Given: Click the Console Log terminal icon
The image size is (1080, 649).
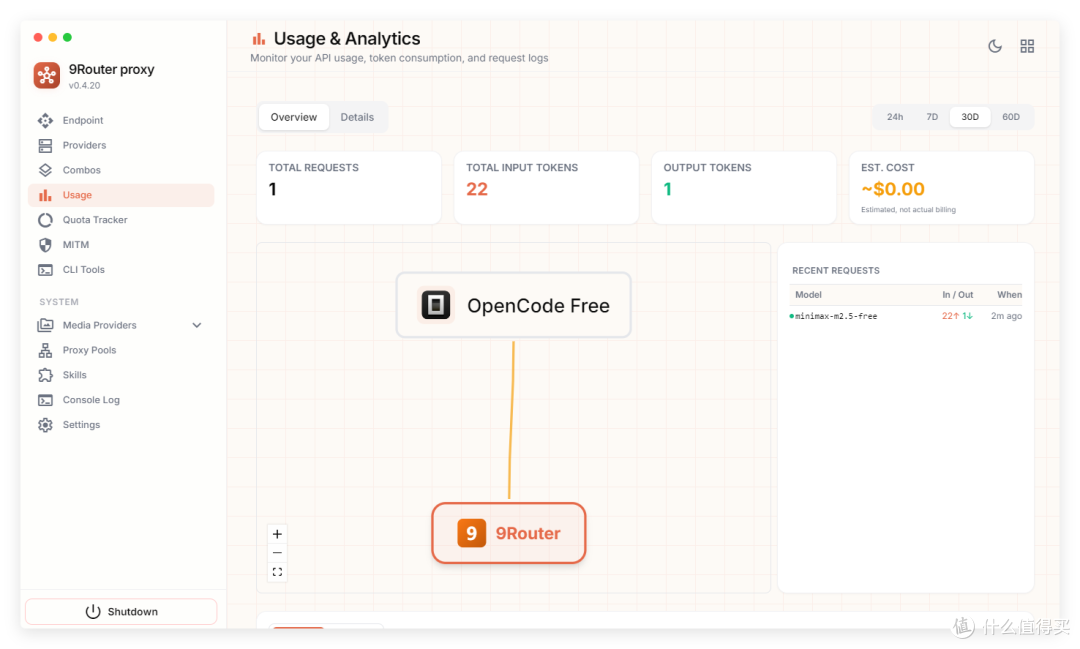Looking at the screenshot, I should click(45, 400).
